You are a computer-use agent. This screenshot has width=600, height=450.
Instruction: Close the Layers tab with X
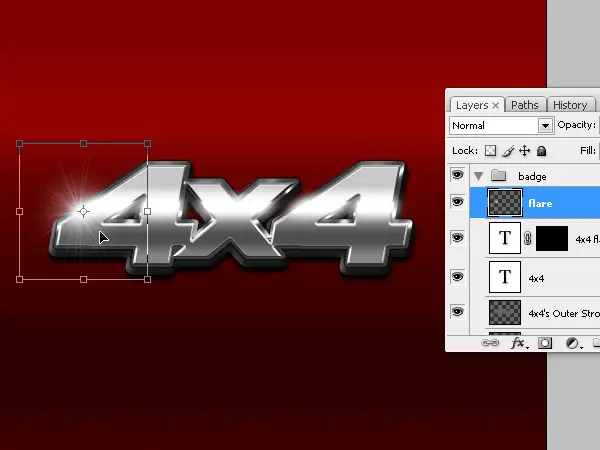point(496,105)
